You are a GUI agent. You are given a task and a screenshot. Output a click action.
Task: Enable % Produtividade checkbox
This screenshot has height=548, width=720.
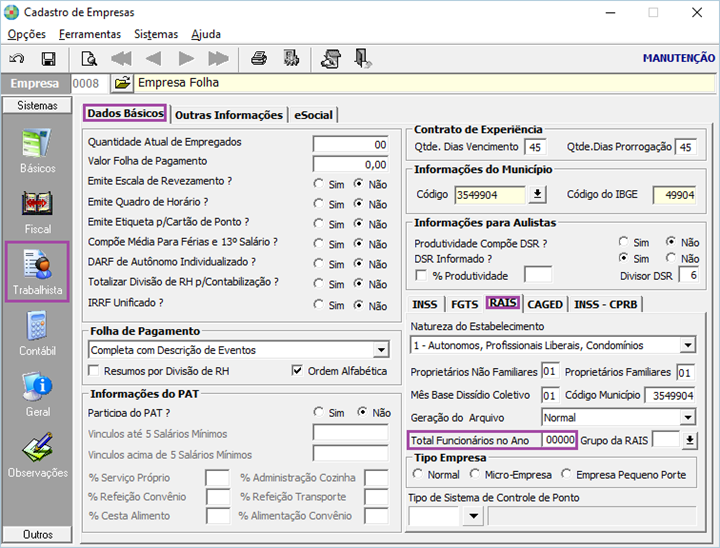(421, 276)
